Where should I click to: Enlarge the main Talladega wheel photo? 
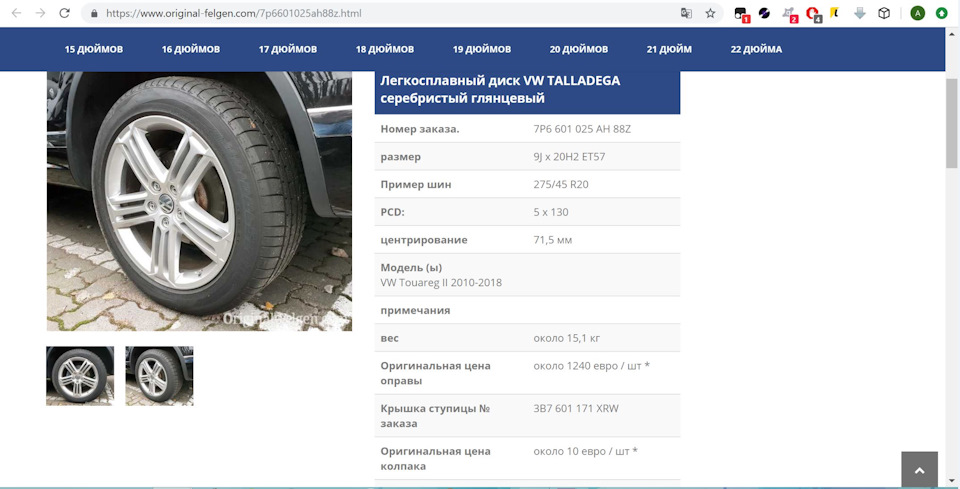199,201
